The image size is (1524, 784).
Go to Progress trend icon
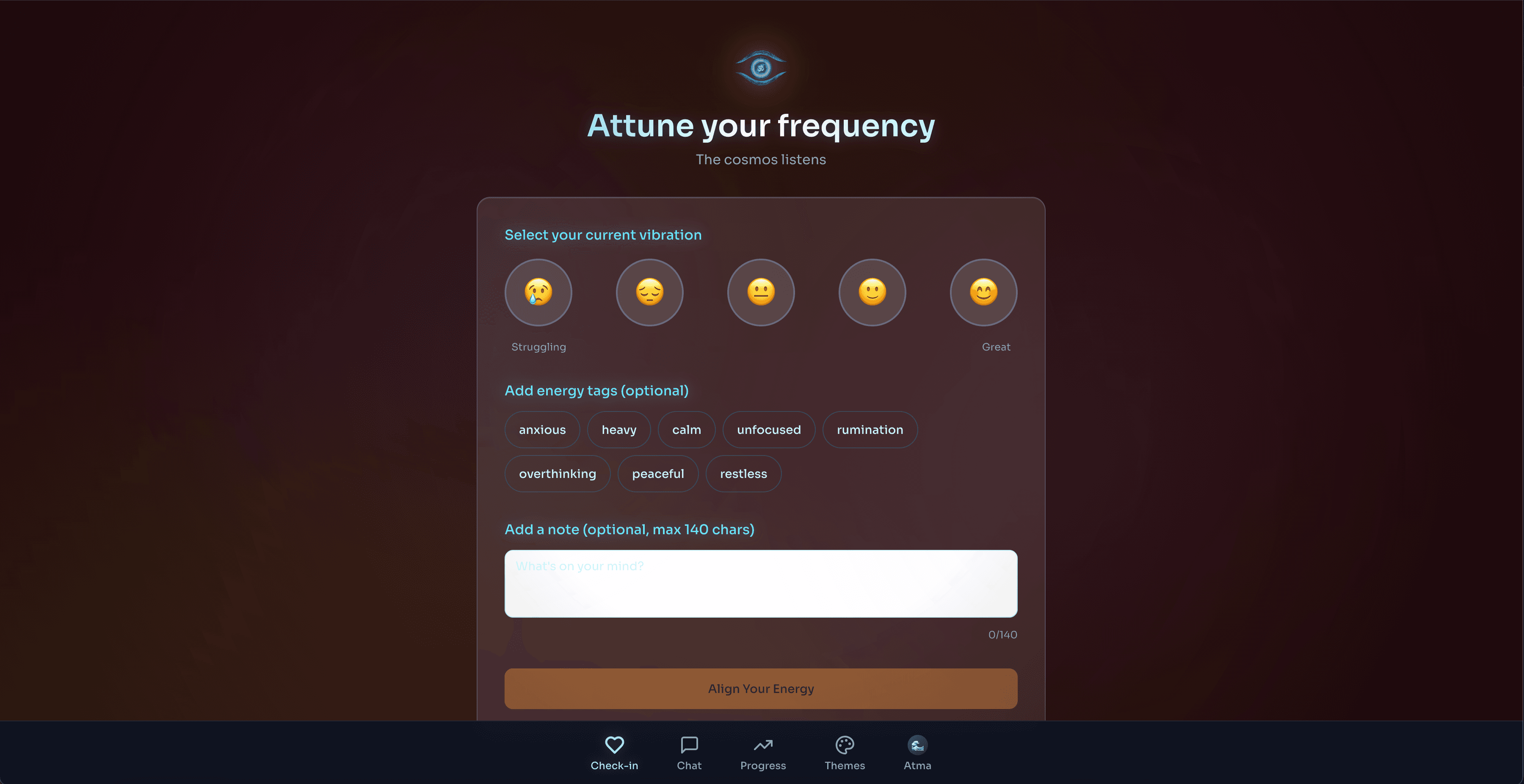(762, 745)
